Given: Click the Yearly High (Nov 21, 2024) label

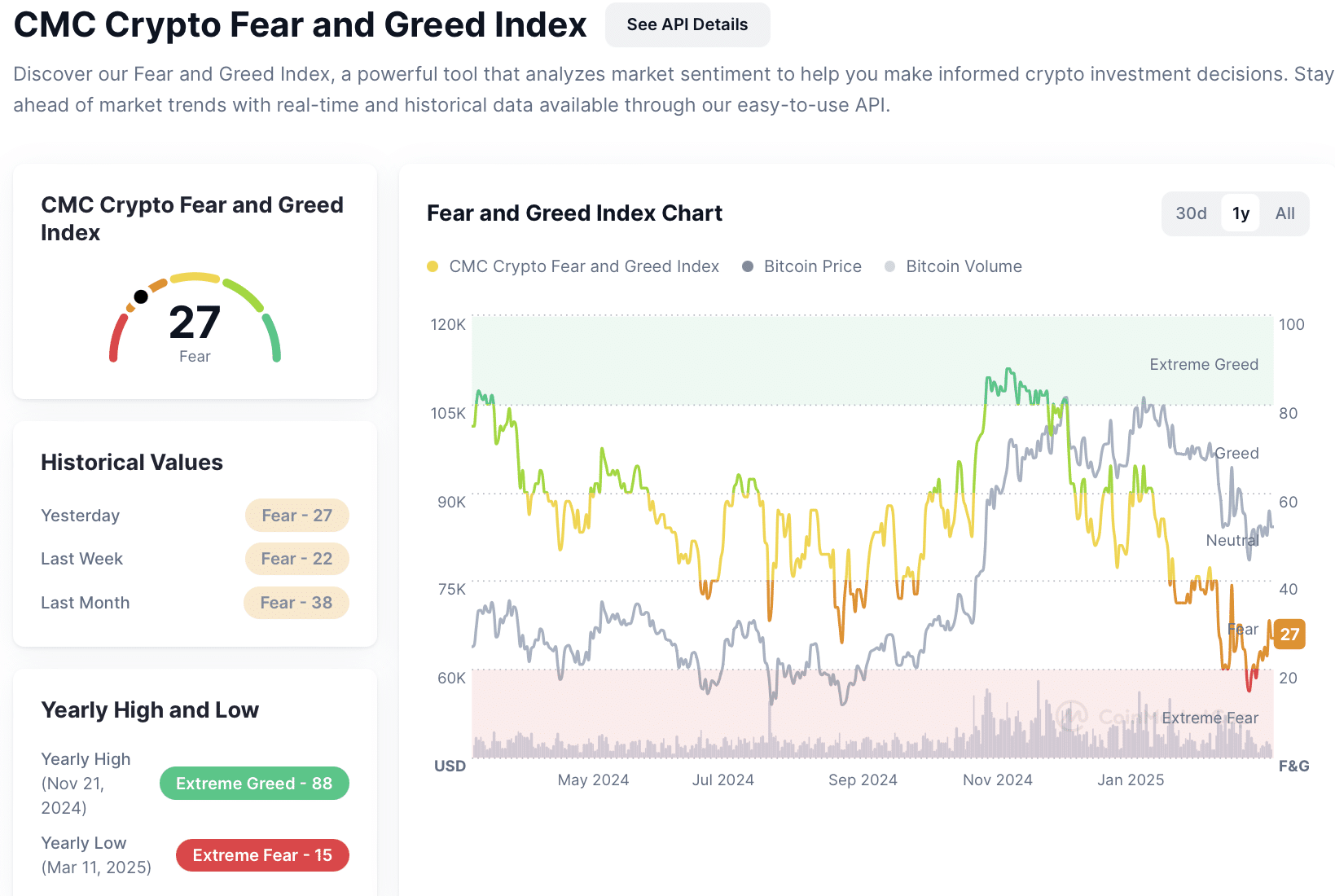Looking at the screenshot, I should [x=86, y=784].
